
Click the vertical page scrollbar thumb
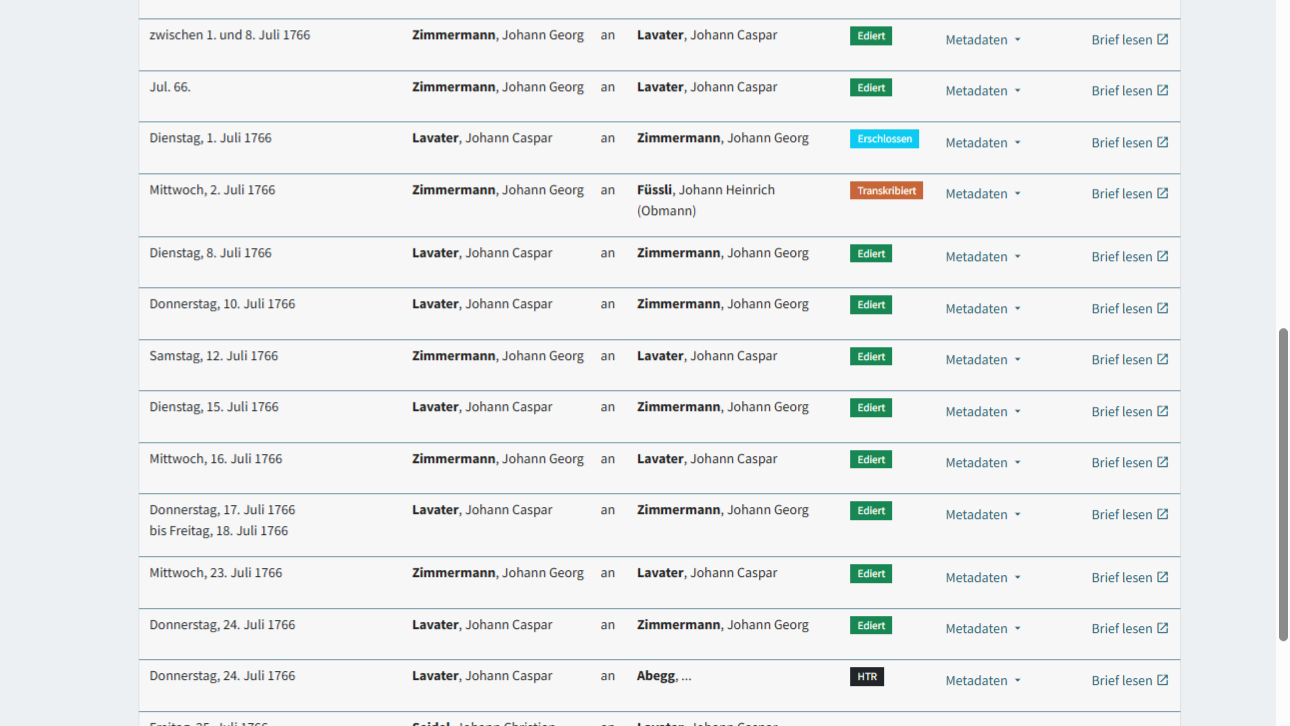click(x=1283, y=484)
